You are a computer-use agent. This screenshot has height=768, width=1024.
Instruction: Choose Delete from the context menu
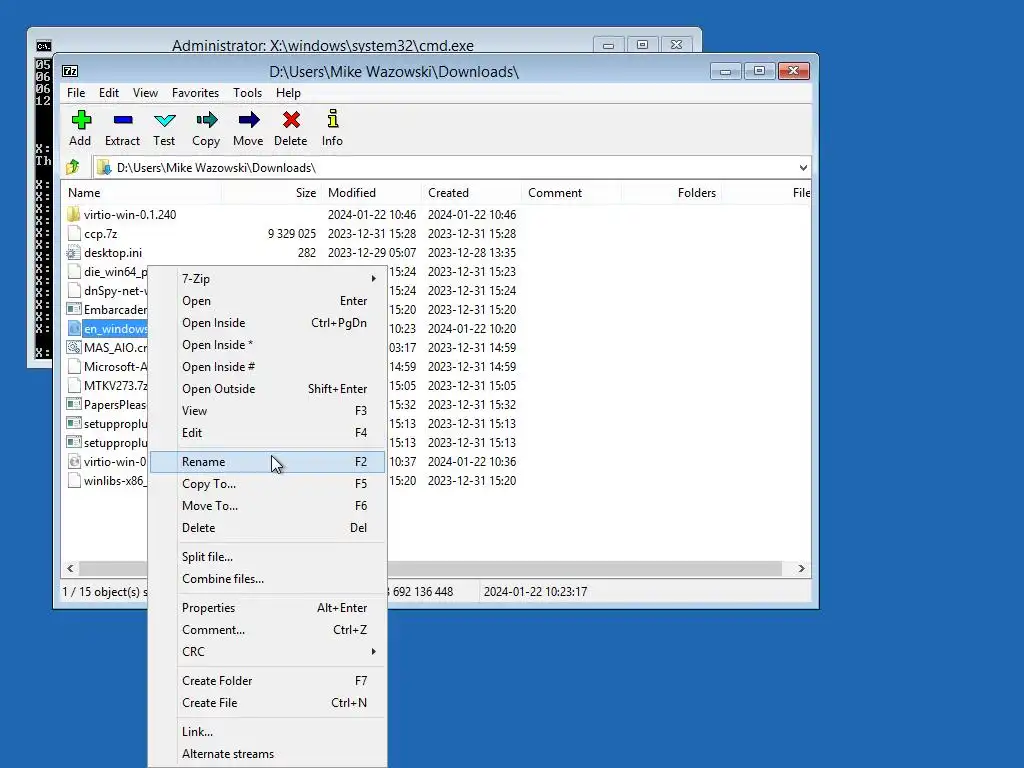coord(268,528)
